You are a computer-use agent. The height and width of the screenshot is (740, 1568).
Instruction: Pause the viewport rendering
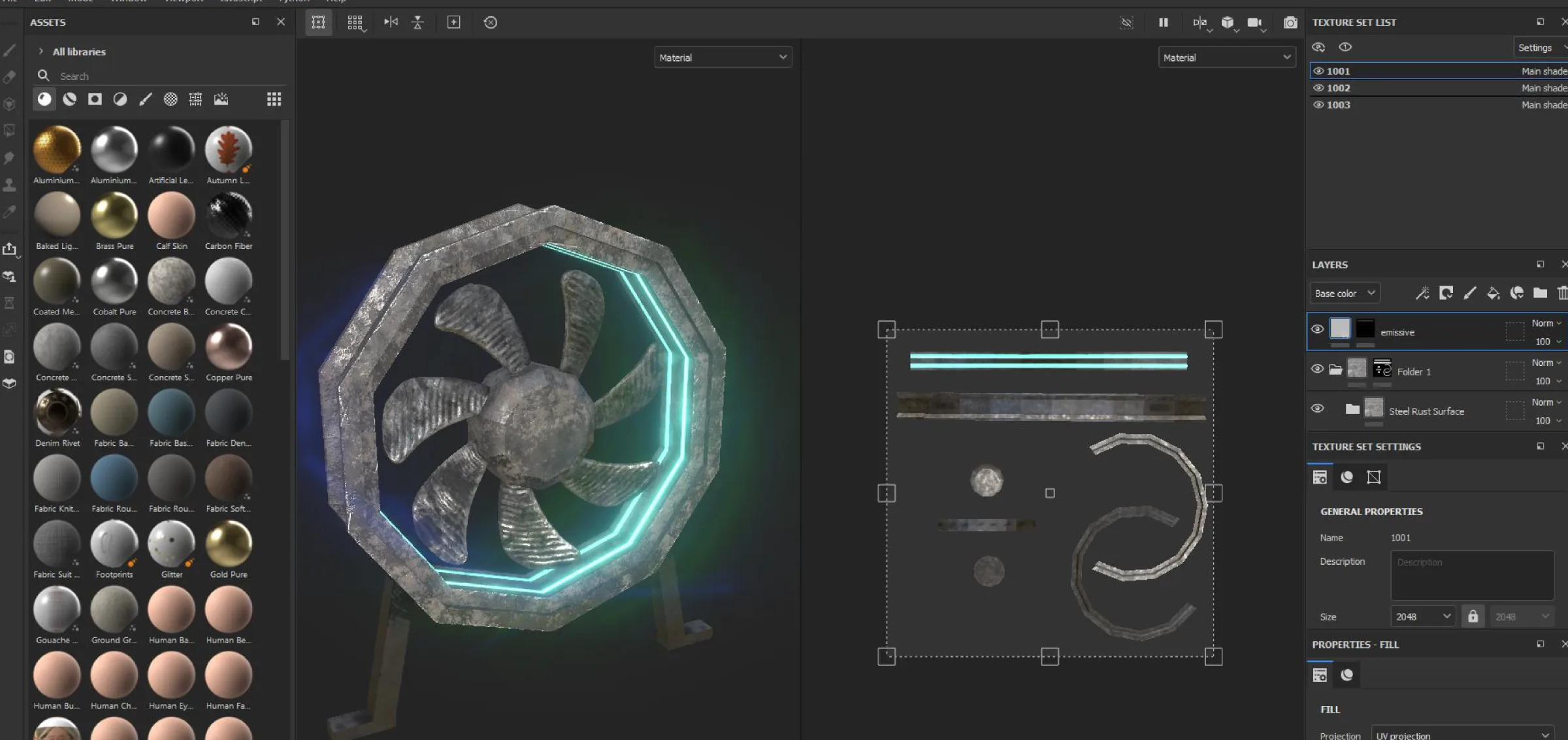click(1164, 22)
